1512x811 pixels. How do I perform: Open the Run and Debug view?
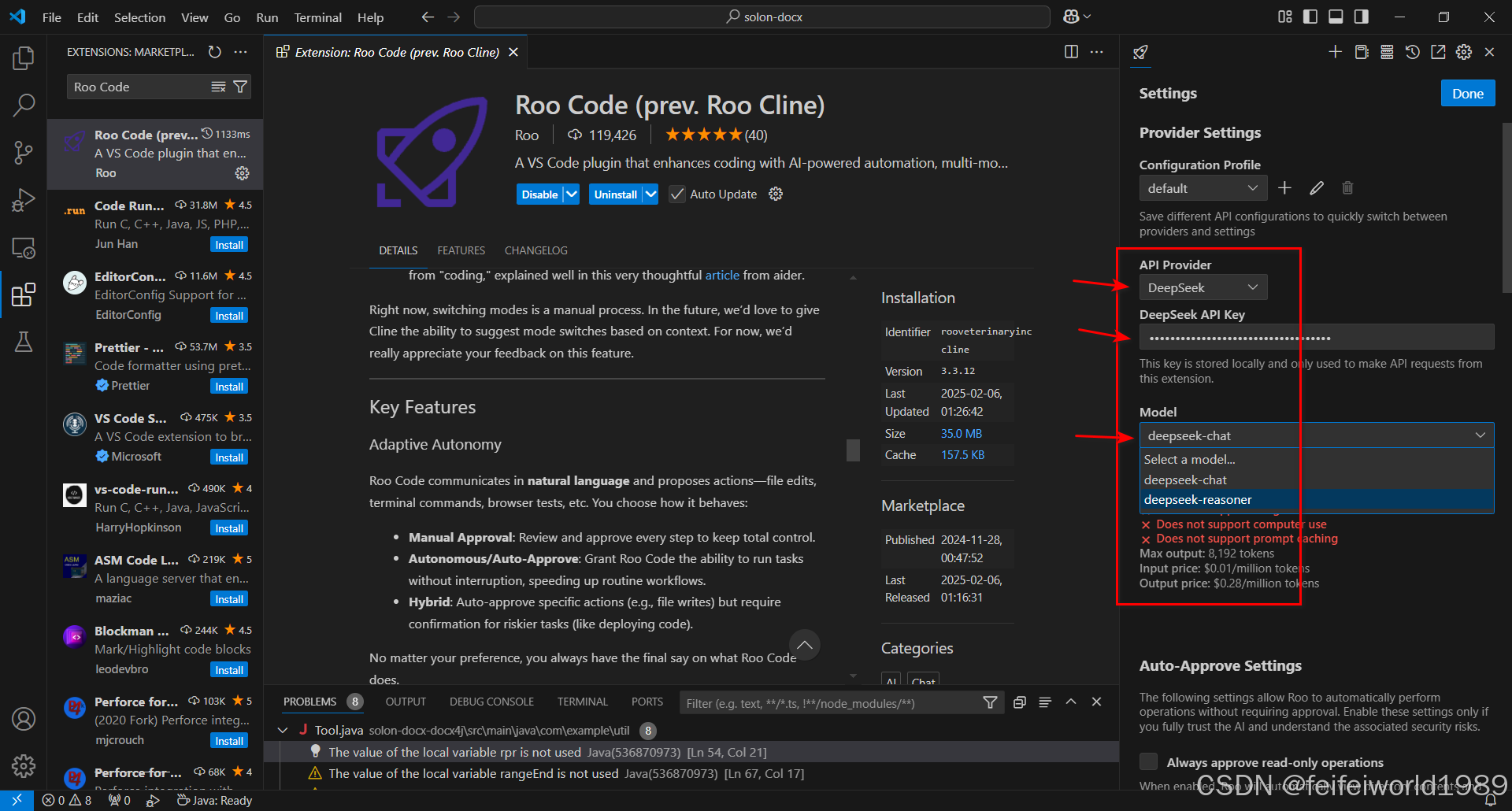pyautogui.click(x=24, y=200)
